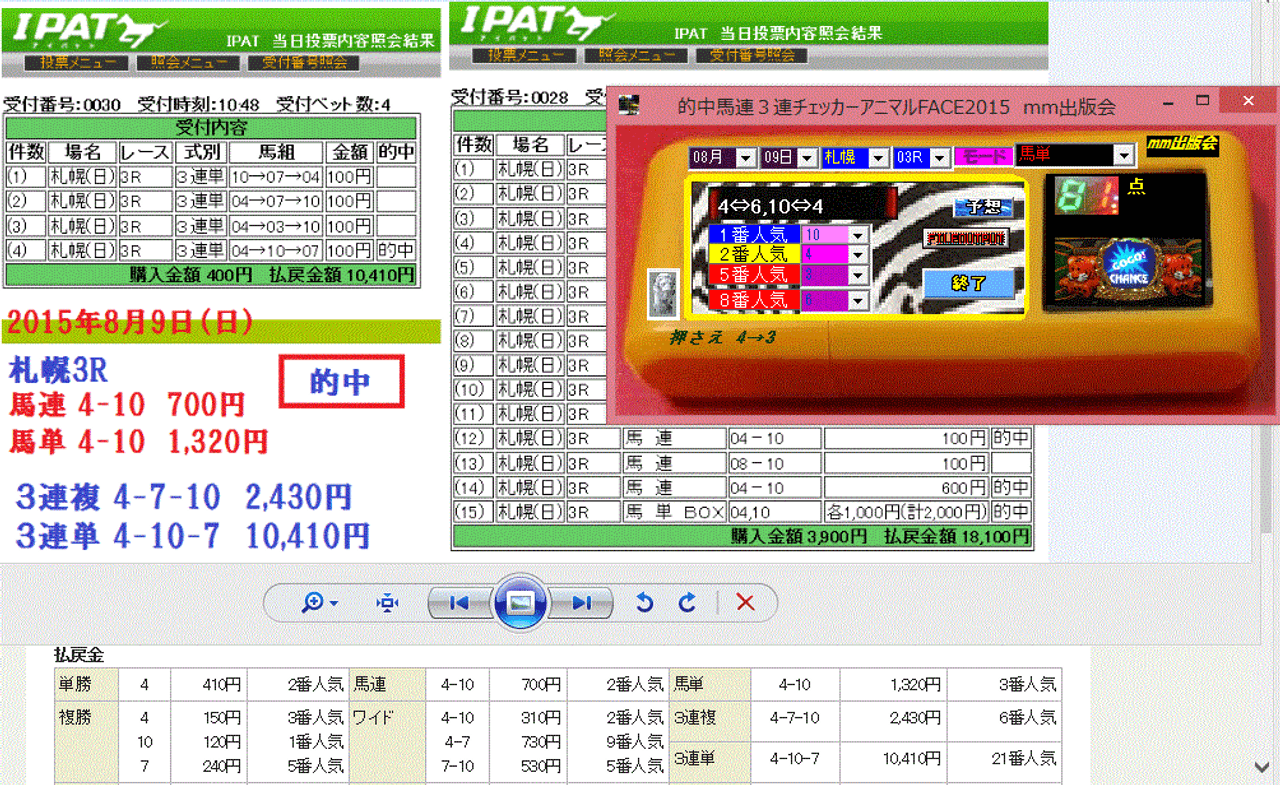Go to the previous picture
Image resolution: width=1280 pixels, height=785 pixels.
coord(459,603)
